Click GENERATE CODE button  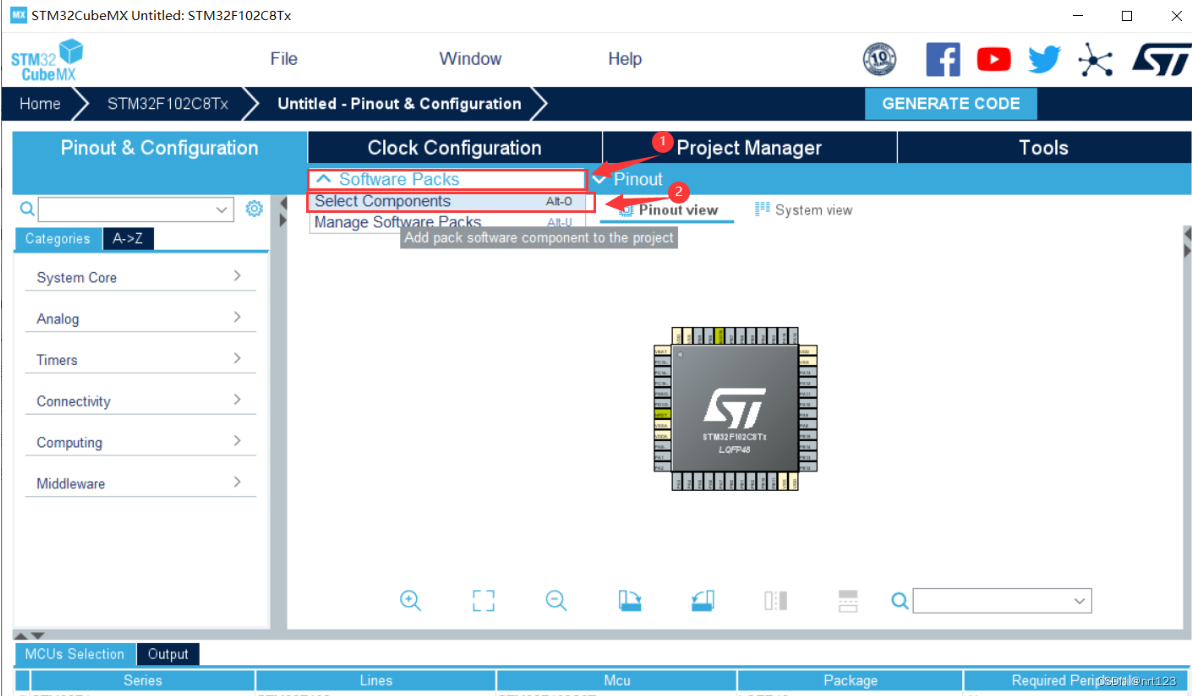(951, 103)
